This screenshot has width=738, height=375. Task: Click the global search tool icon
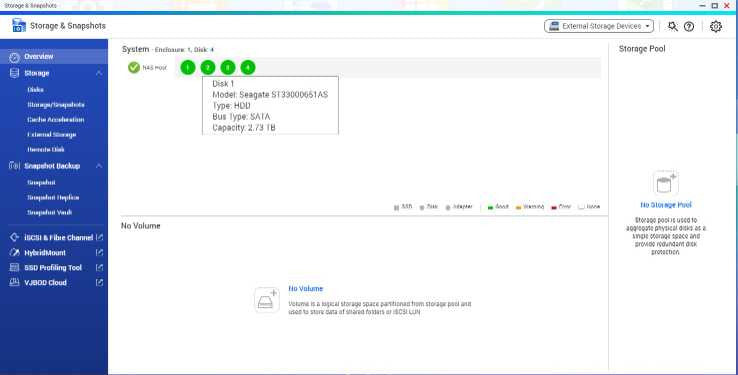[673, 26]
